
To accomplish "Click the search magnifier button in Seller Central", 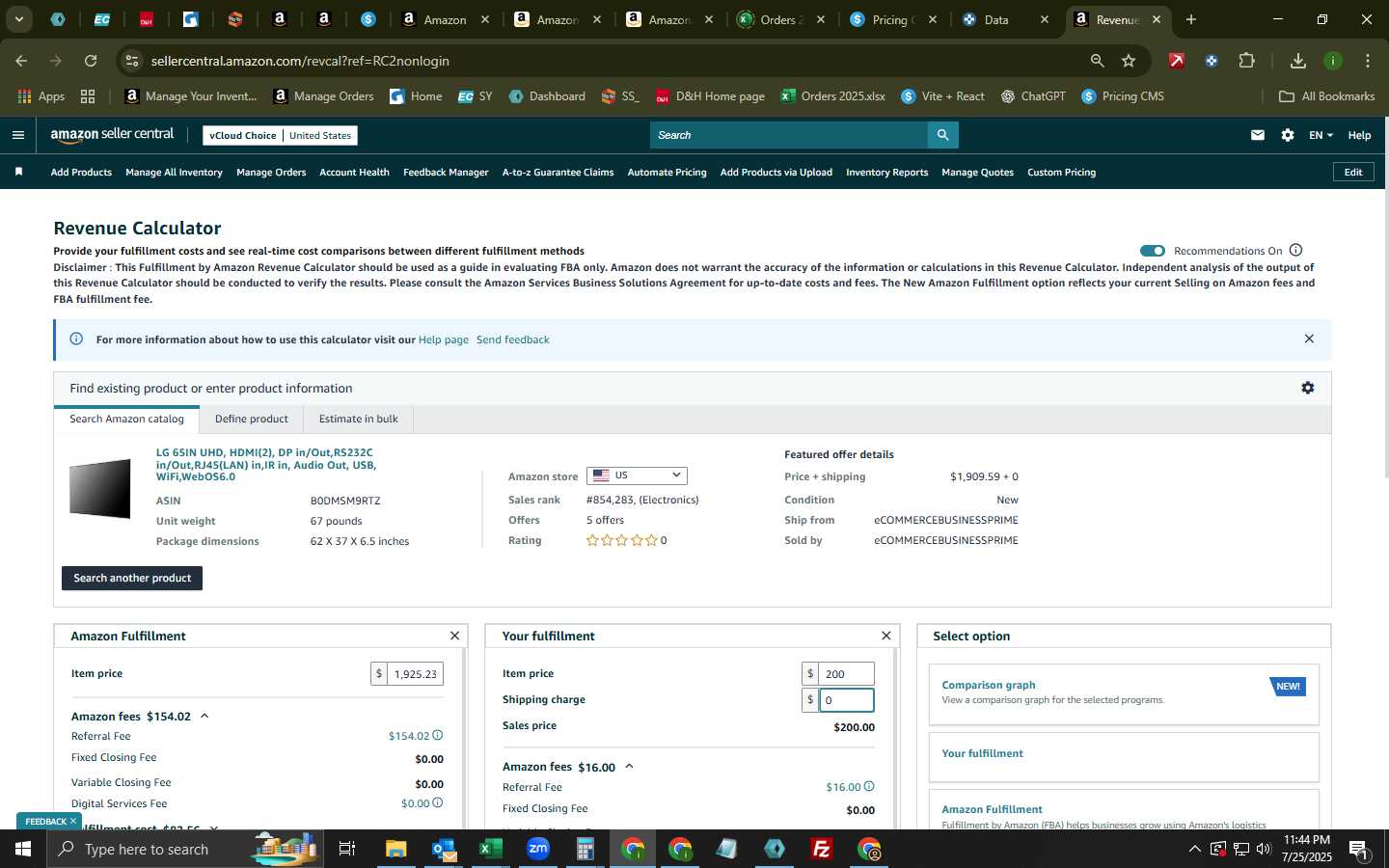I will point(942,135).
